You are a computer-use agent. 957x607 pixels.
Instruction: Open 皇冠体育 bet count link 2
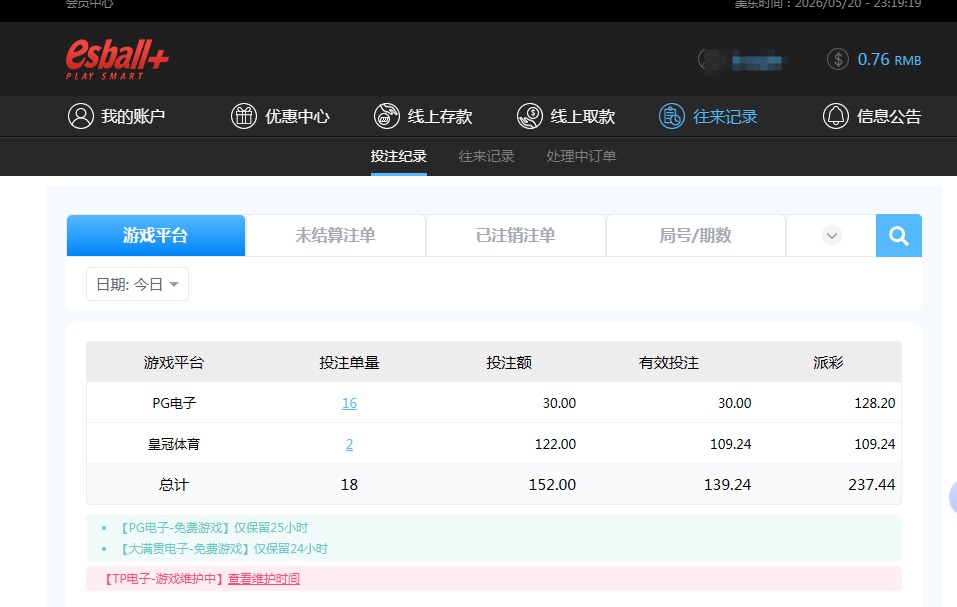[x=349, y=444]
